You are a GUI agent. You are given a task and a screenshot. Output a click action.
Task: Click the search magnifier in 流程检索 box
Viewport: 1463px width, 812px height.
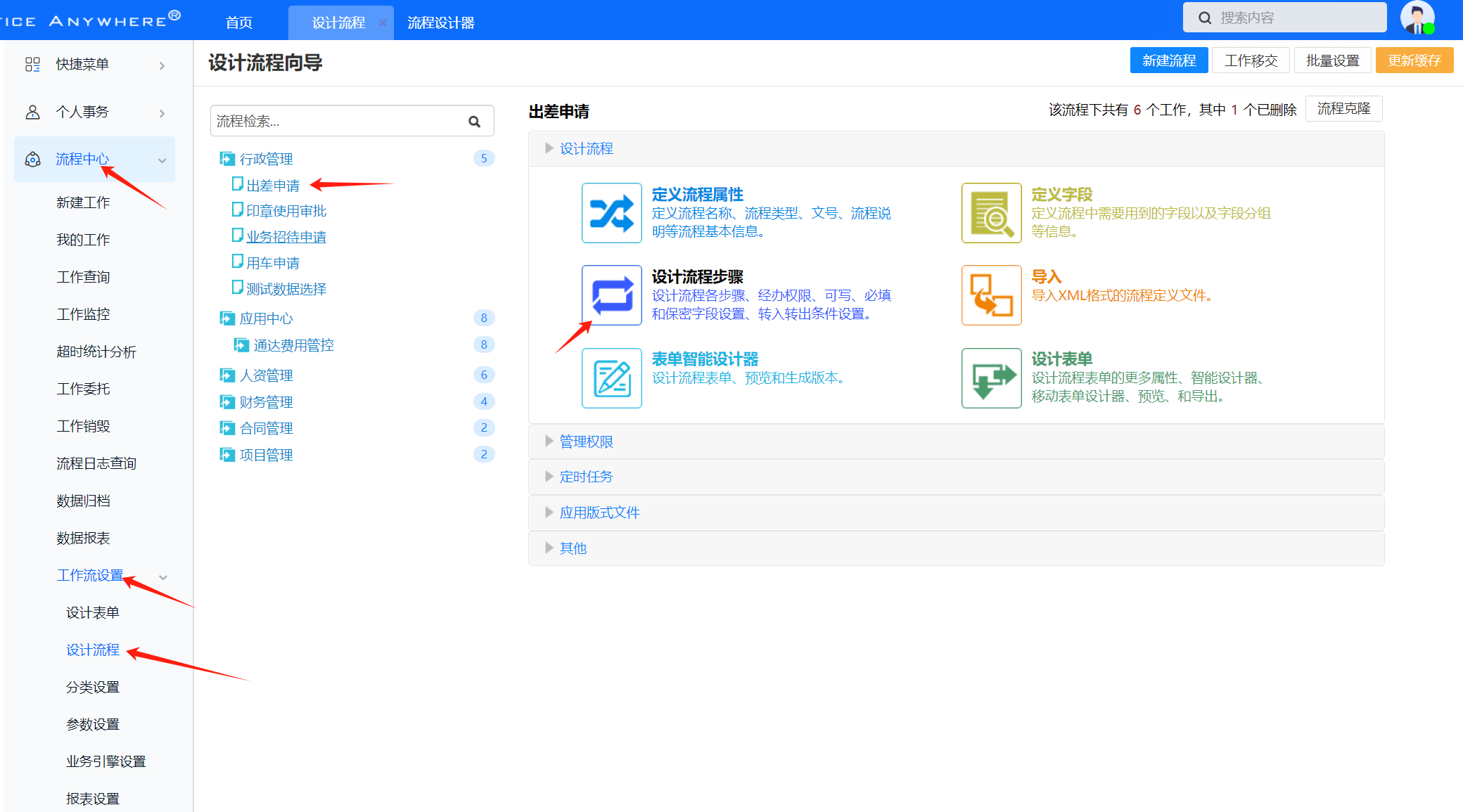coord(475,122)
